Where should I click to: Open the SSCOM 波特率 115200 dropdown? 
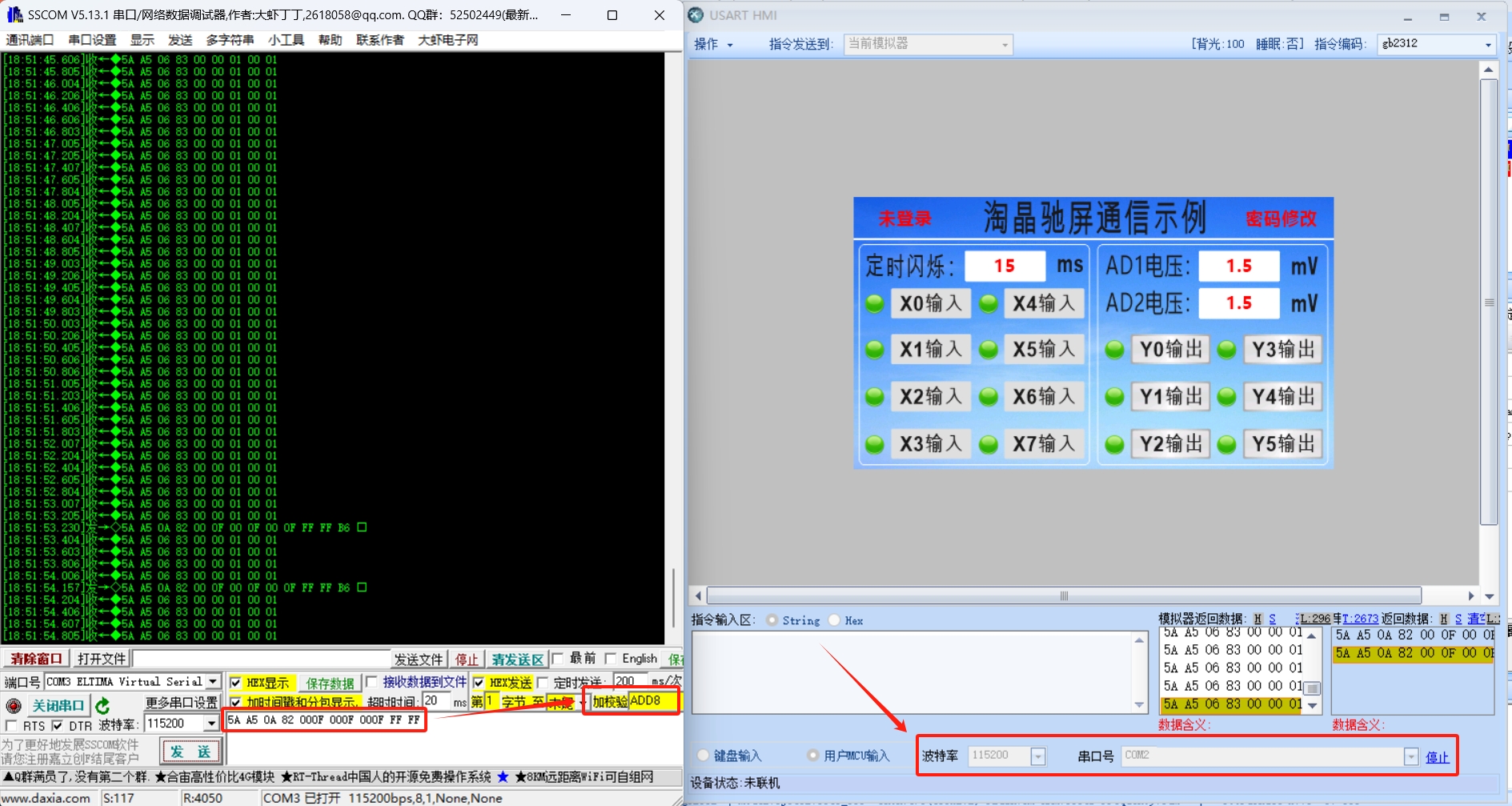pos(211,724)
